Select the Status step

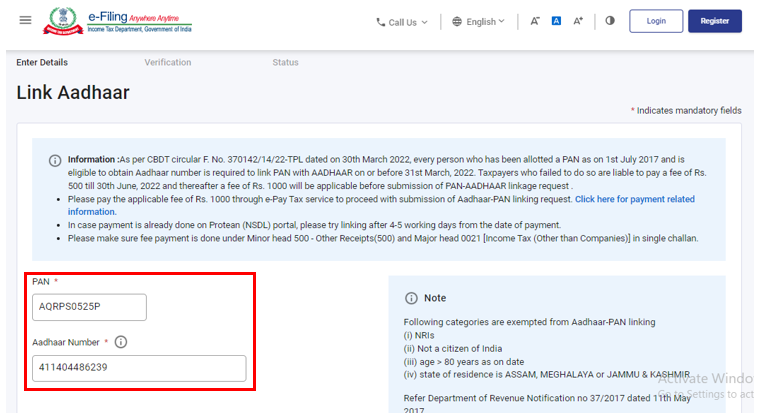coord(285,62)
